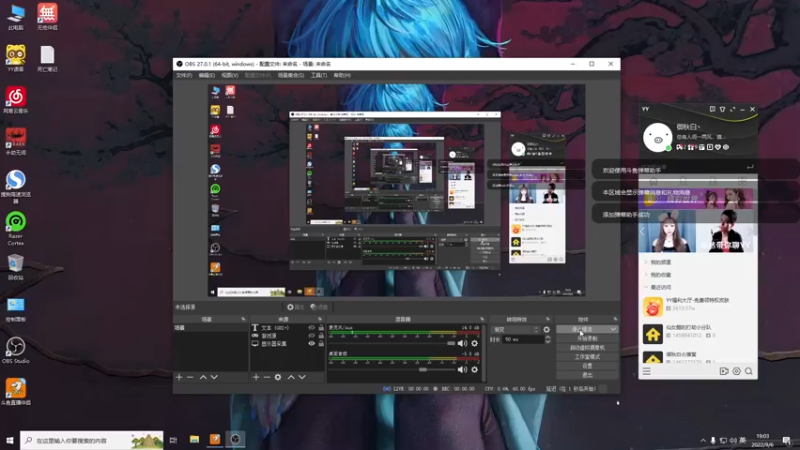
Task: Click OBS settings button in controls
Action: [x=587, y=366]
